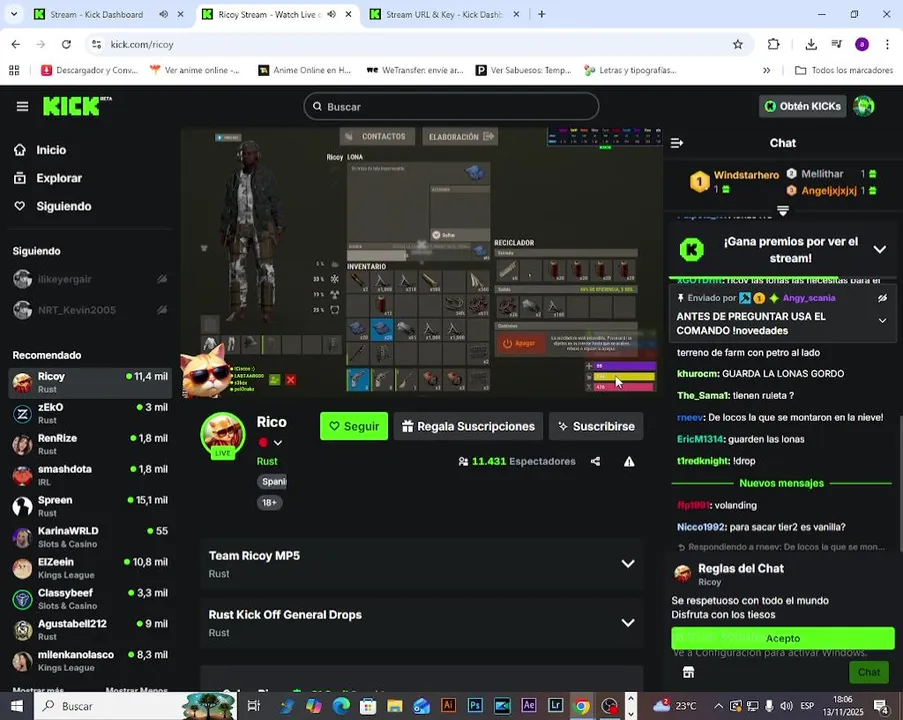The height and width of the screenshot is (720, 903).
Task: Expand the Gana premios por ver el stream banner
Action: pyautogui.click(x=879, y=249)
